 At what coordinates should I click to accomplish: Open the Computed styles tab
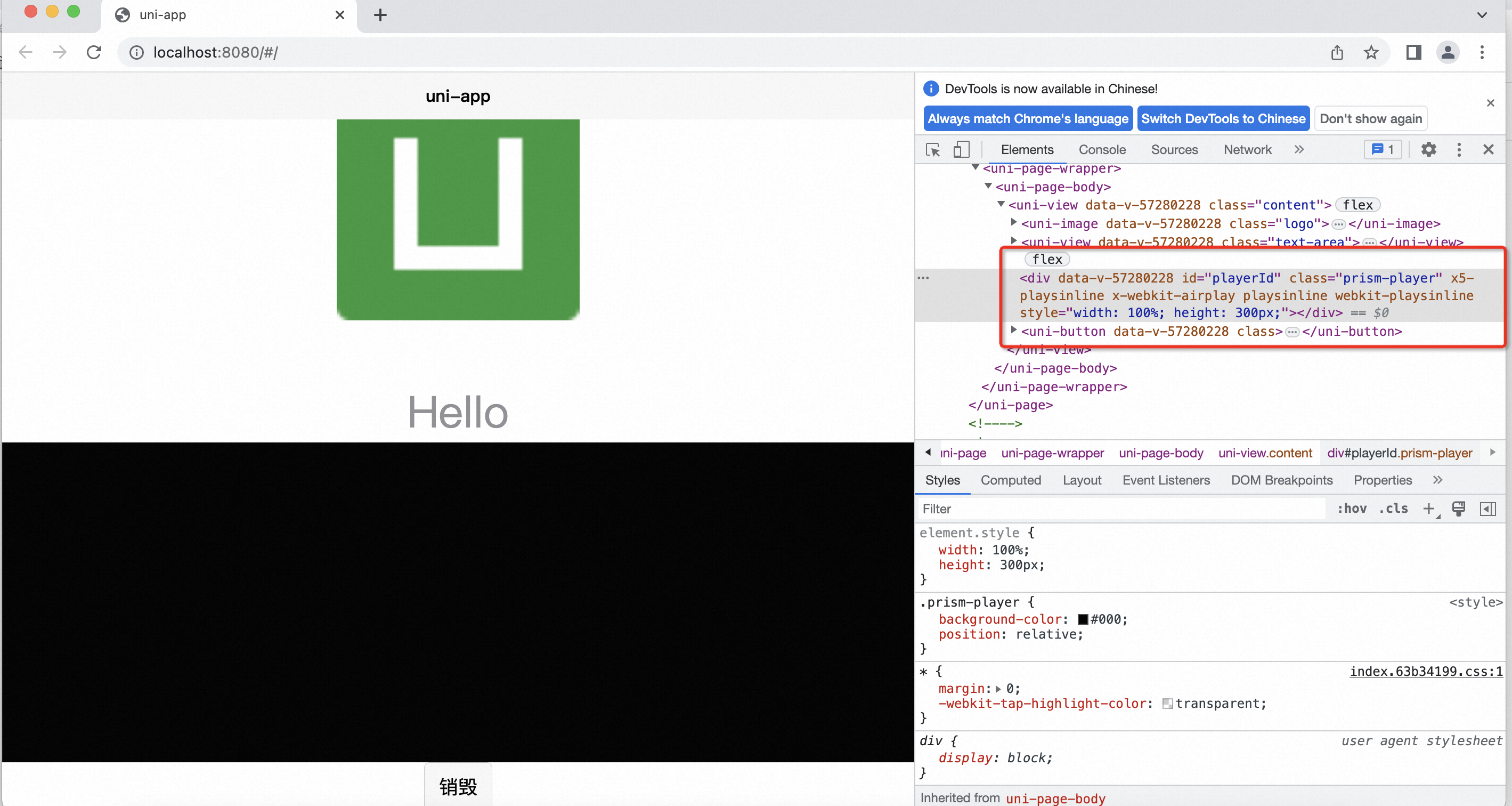click(x=1010, y=480)
